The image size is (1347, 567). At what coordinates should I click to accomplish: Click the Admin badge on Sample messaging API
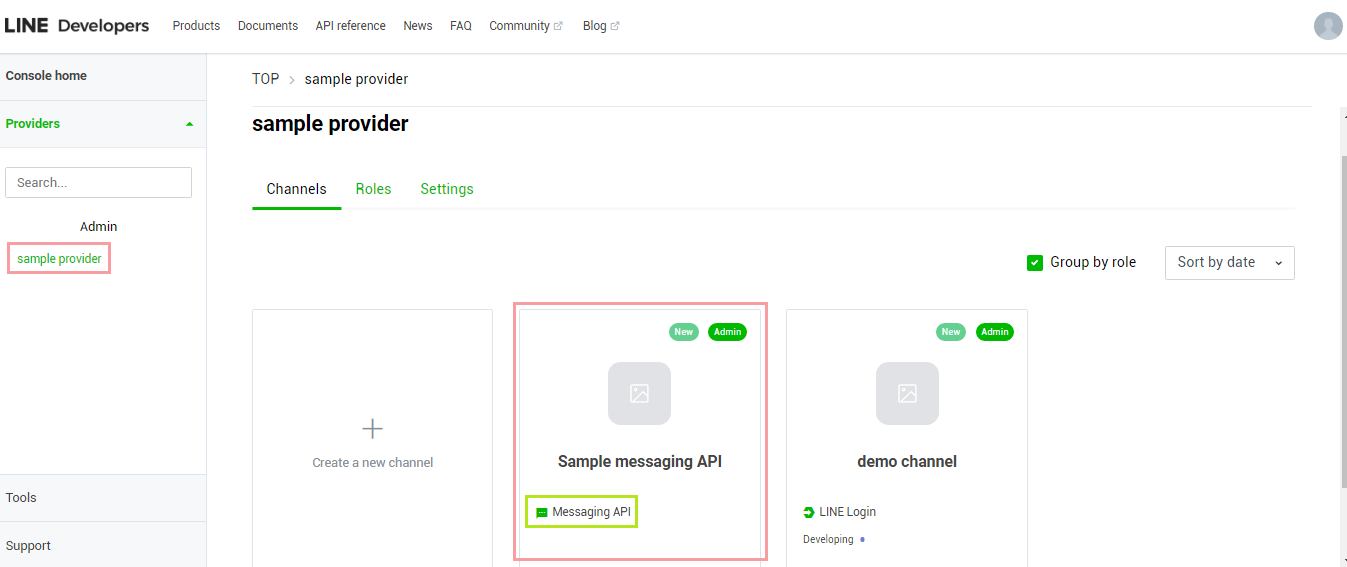coord(727,332)
